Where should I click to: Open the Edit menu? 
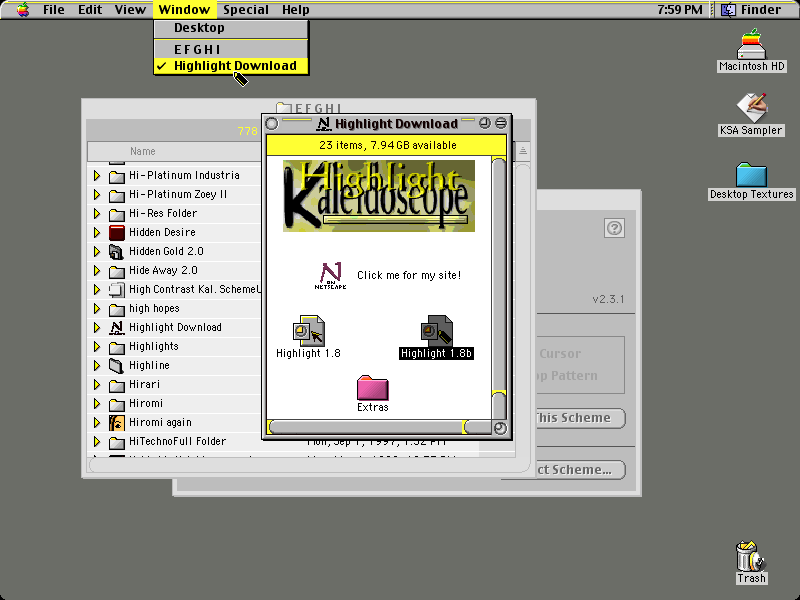[90, 10]
